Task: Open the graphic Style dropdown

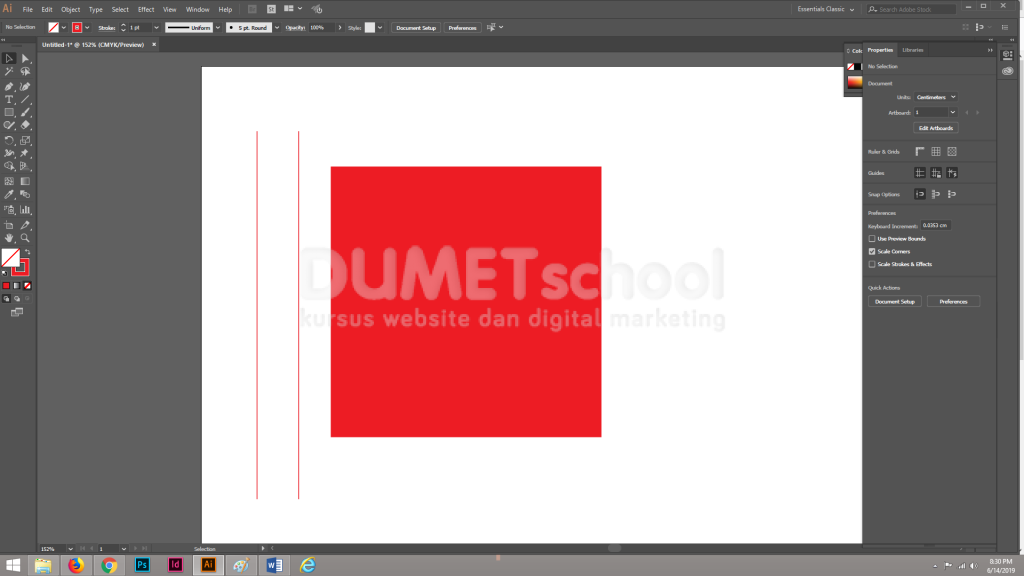Action: (x=380, y=27)
